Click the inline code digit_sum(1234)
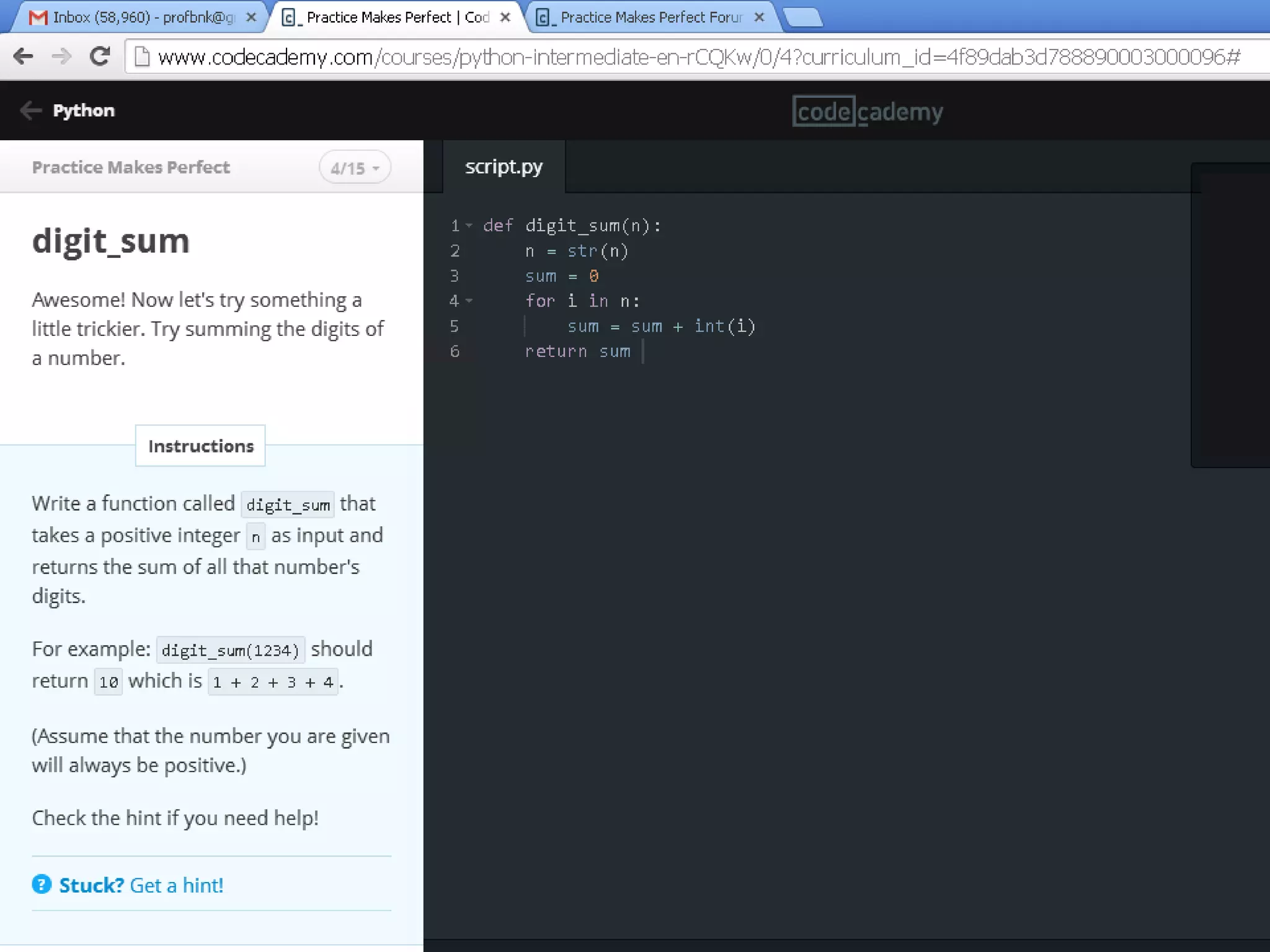The height and width of the screenshot is (952, 1270). (x=231, y=650)
